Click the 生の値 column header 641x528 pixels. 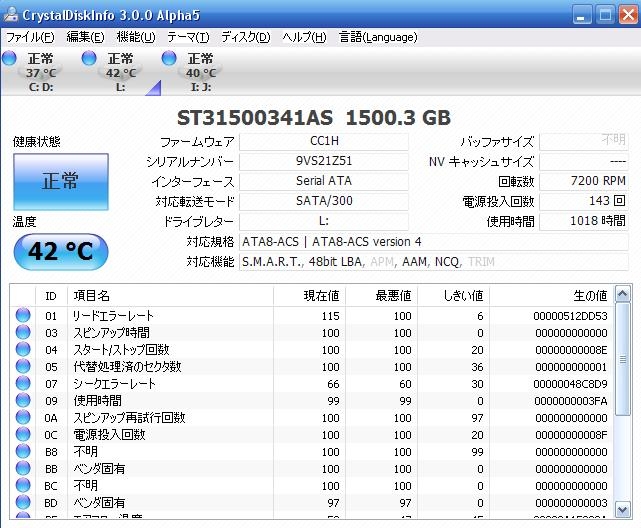click(x=552, y=296)
